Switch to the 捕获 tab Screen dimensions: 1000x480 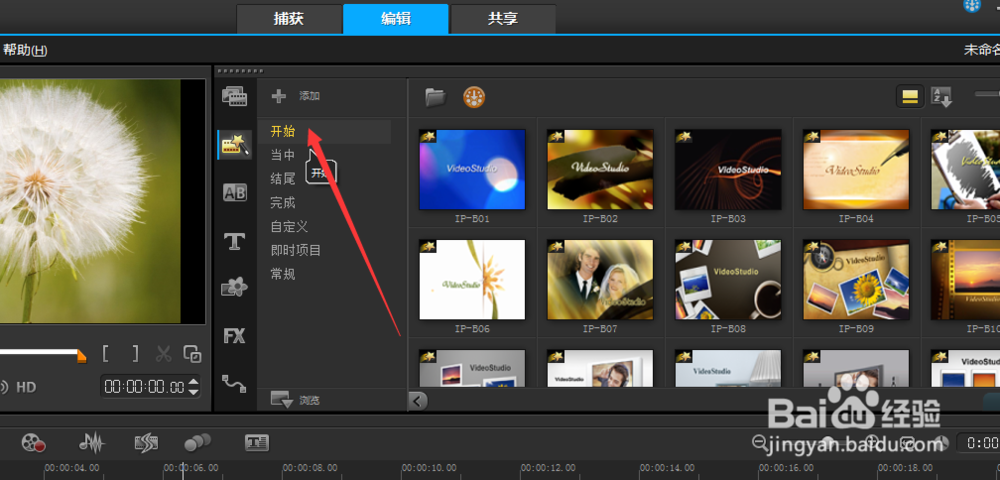coord(288,18)
